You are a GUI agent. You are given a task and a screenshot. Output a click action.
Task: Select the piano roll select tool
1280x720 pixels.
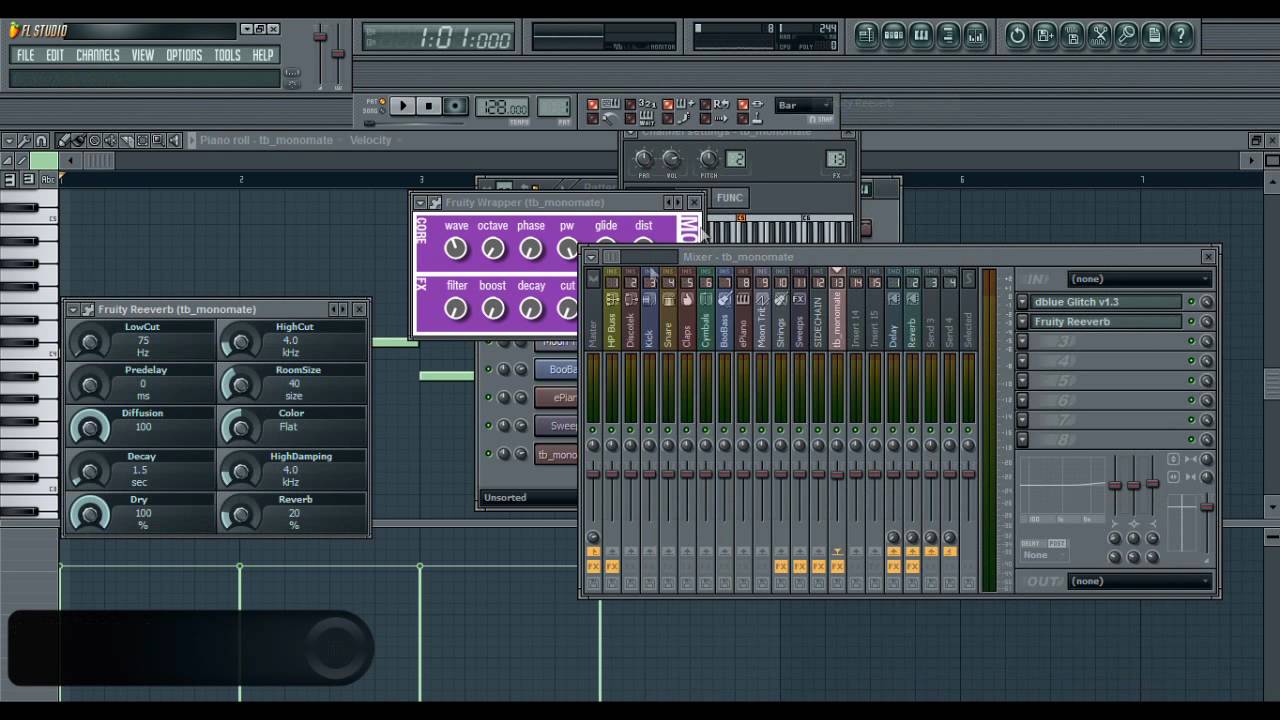tap(143, 140)
